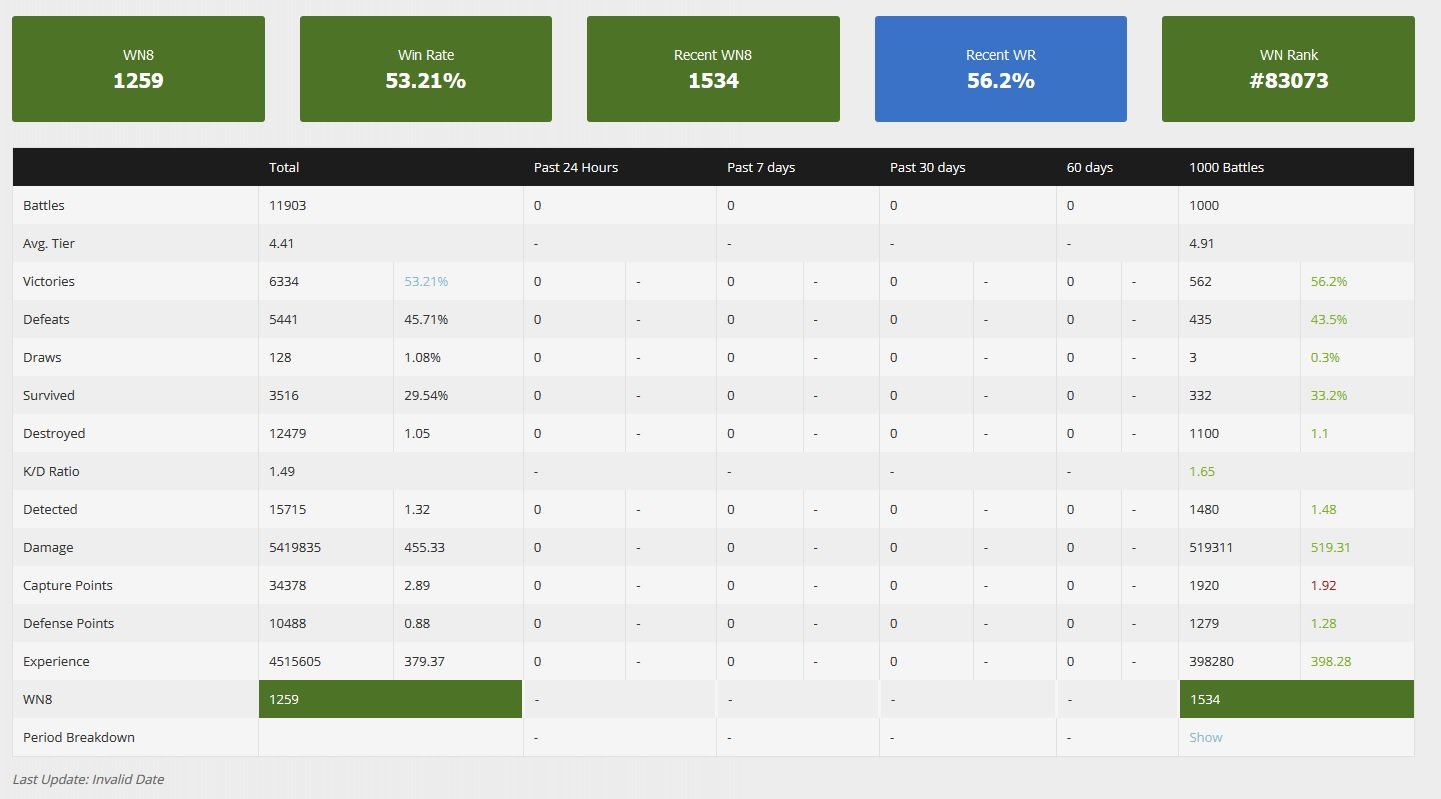Show the Period Breakdown for 1000 Battles
Viewport: 1441px width, 799px height.
pos(1205,737)
